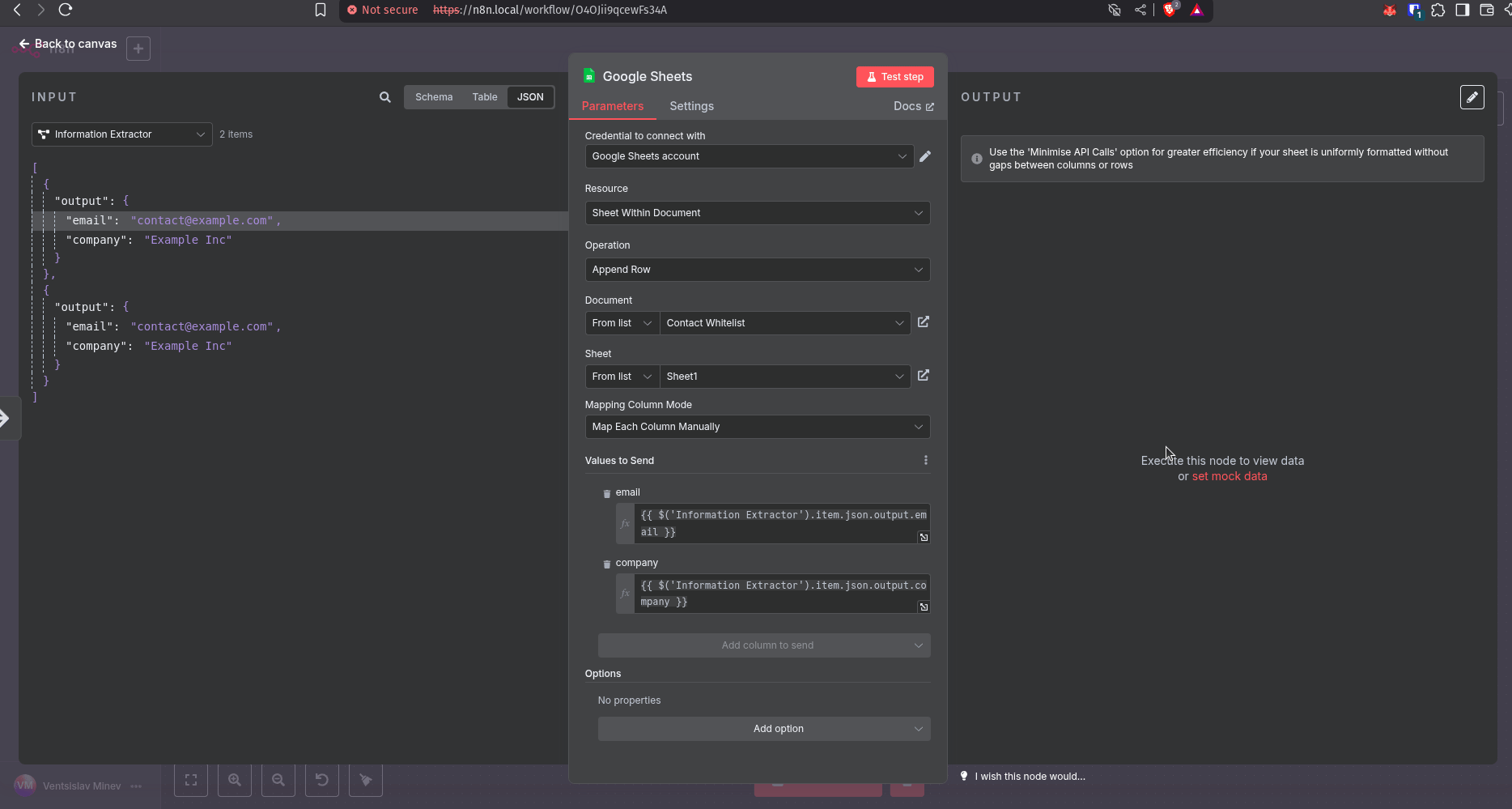Switch input view to Schema
The image size is (1512, 809).
point(434,97)
